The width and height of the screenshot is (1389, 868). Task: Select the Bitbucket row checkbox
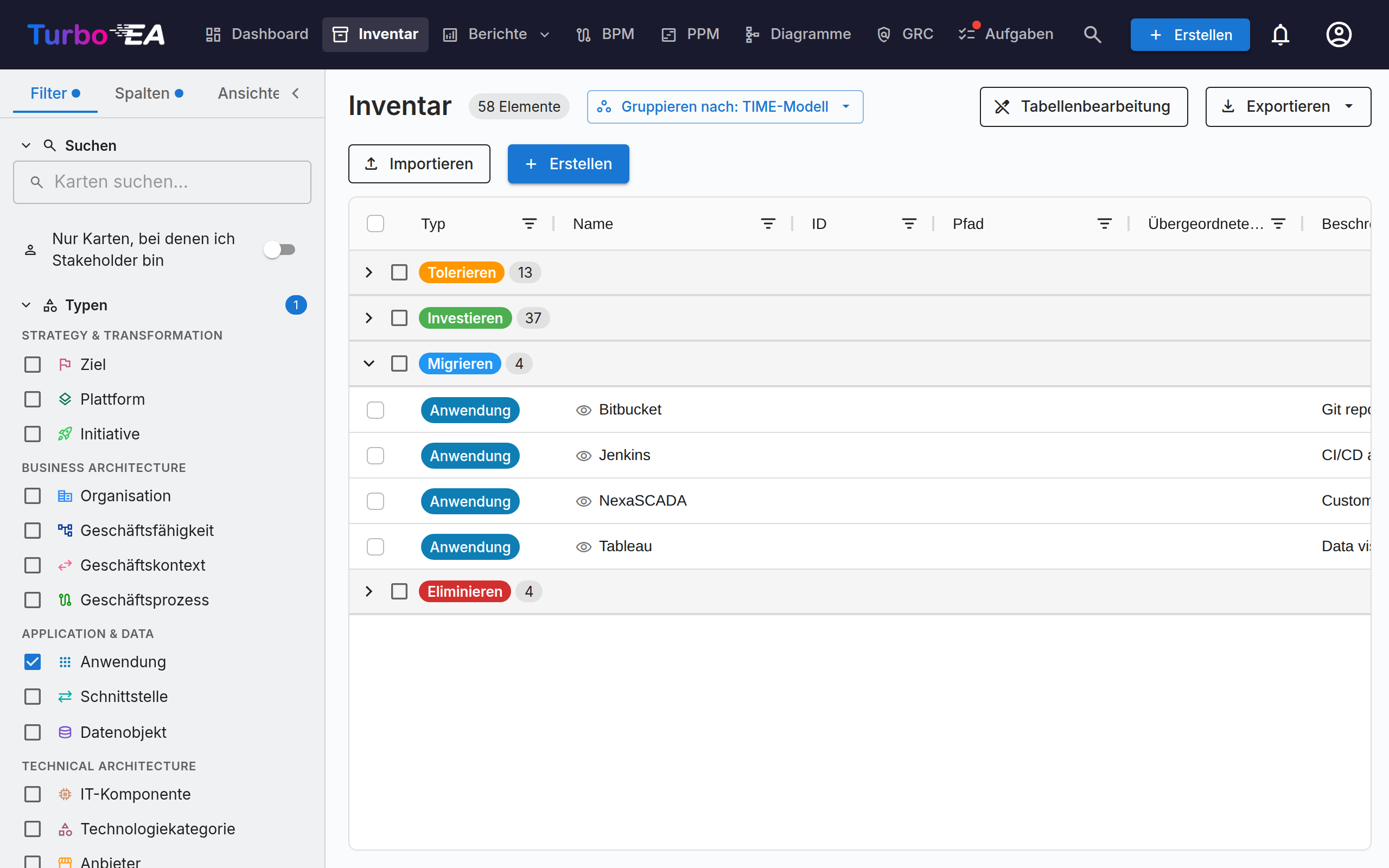pos(375,410)
